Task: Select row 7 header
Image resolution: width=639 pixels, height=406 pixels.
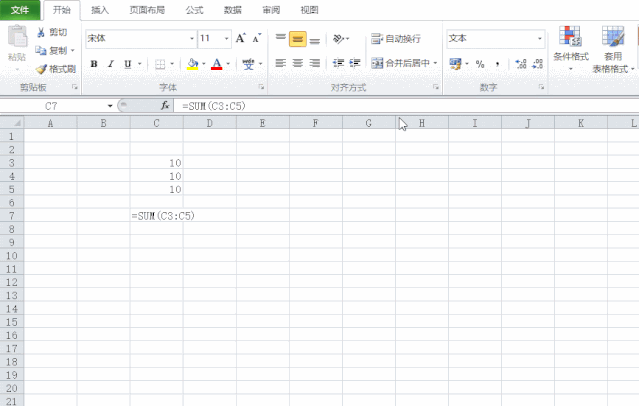Action: (12, 216)
